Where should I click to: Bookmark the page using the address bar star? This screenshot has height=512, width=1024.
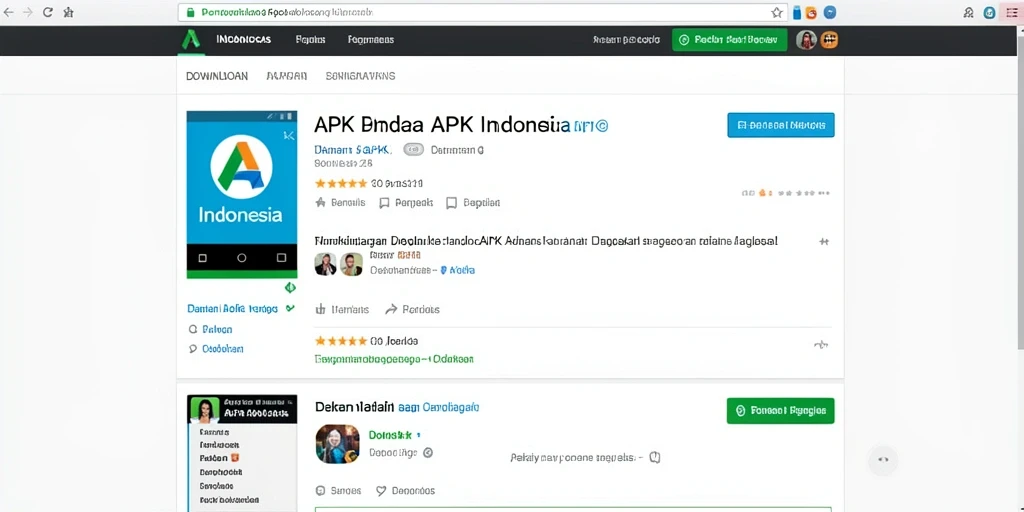(776, 12)
